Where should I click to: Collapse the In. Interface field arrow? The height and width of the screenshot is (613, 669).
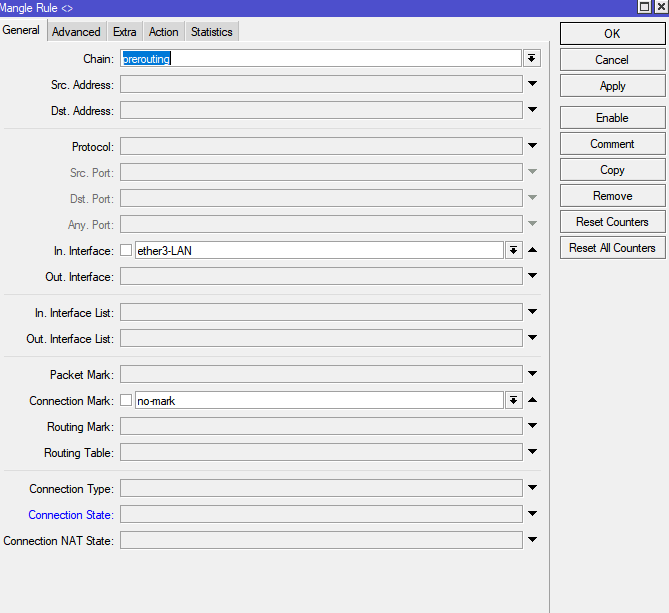pos(532,251)
